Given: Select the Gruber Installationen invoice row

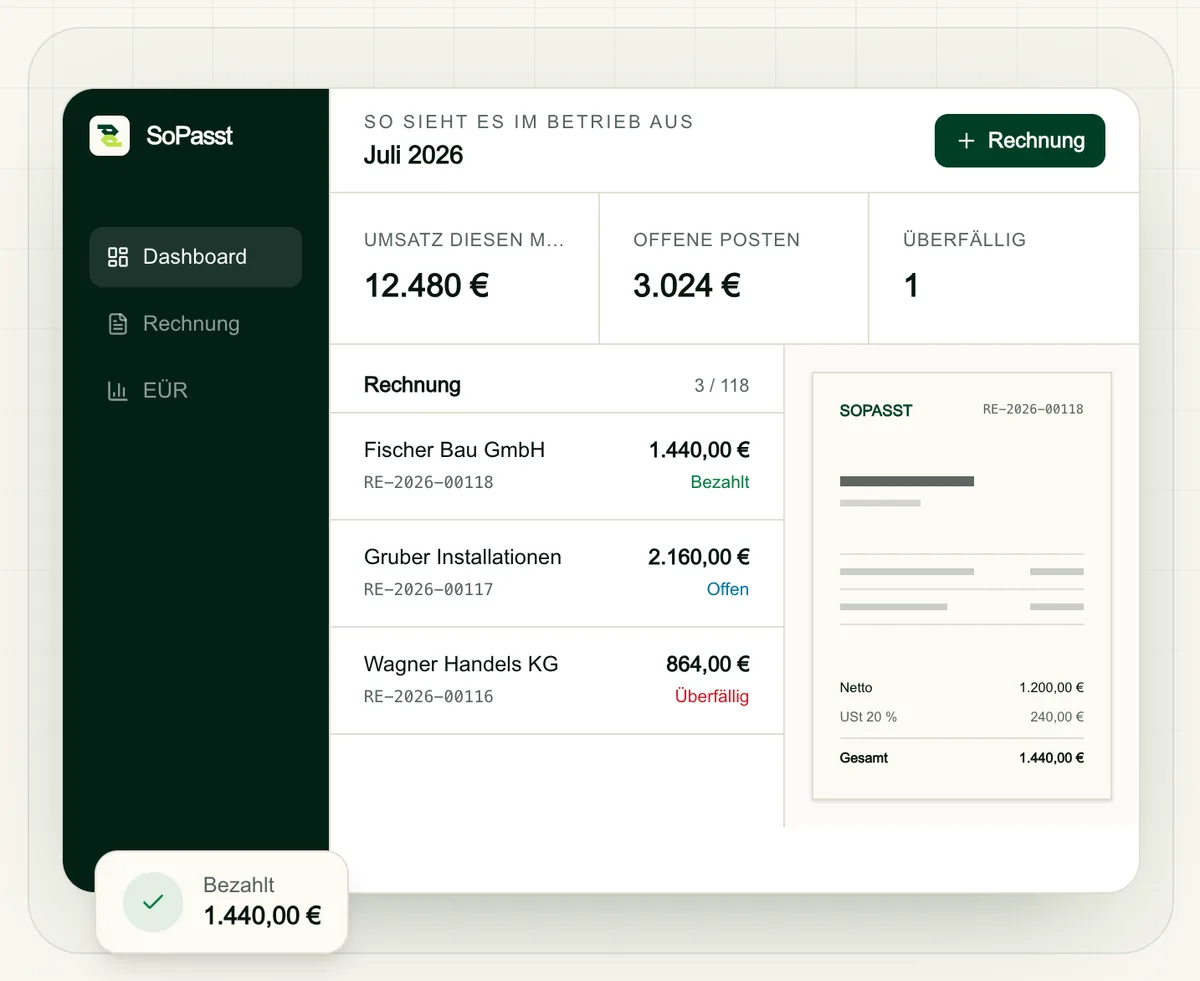Looking at the screenshot, I should (x=557, y=573).
